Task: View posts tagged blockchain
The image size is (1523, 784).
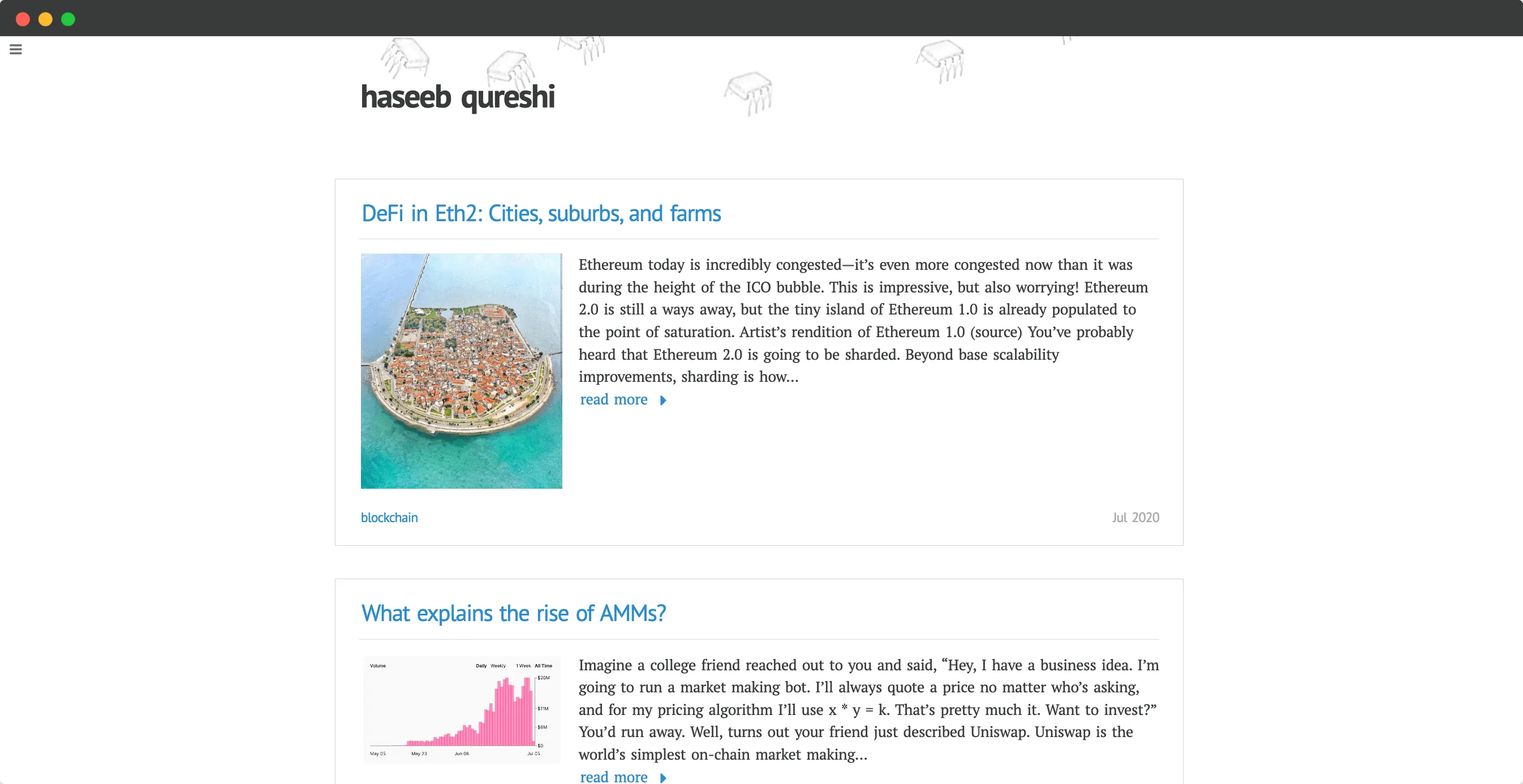Action: tap(389, 517)
